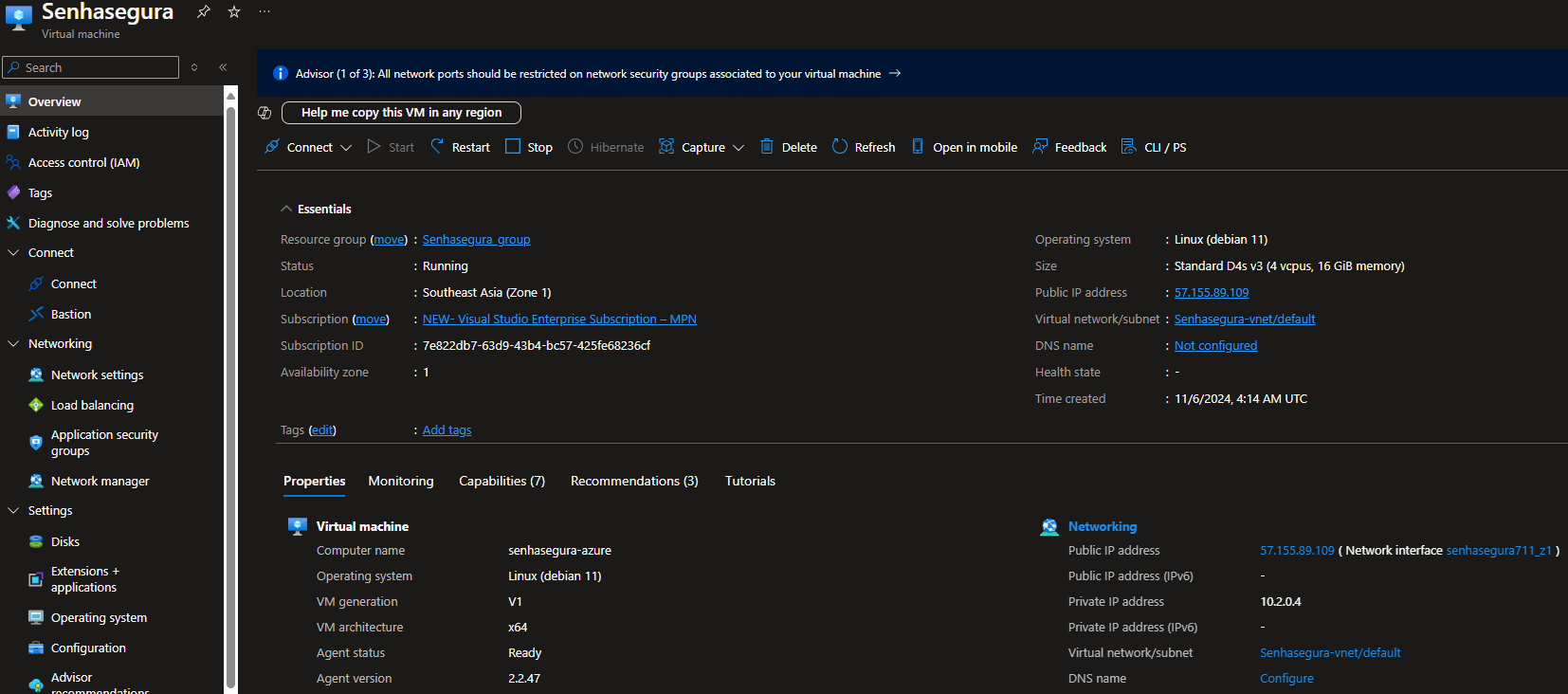Open the Connect dropdown in toolbar
Image resolution: width=1568 pixels, height=694 pixels.
click(308, 147)
